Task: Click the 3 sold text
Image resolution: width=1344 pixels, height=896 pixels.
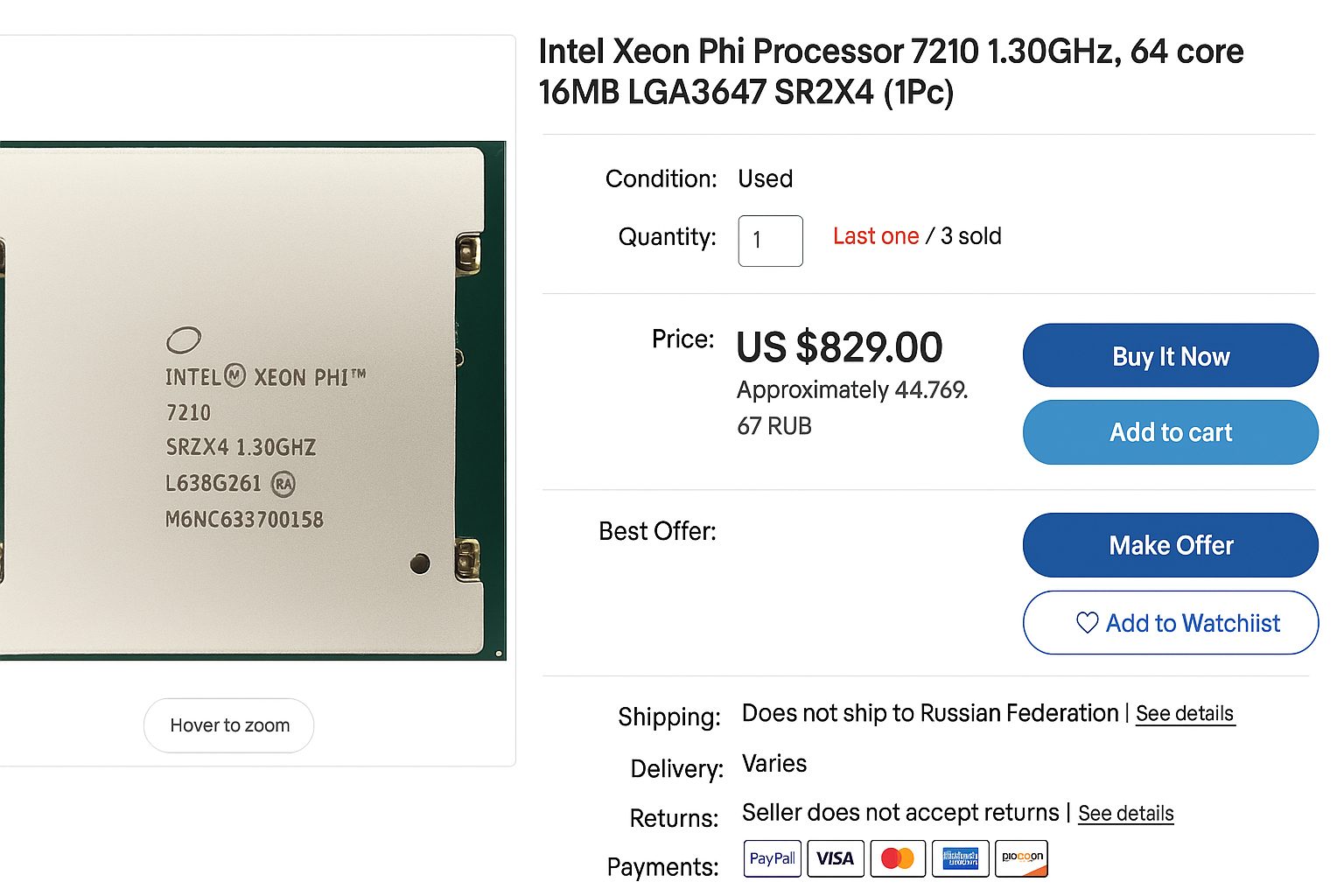Action: (x=971, y=236)
